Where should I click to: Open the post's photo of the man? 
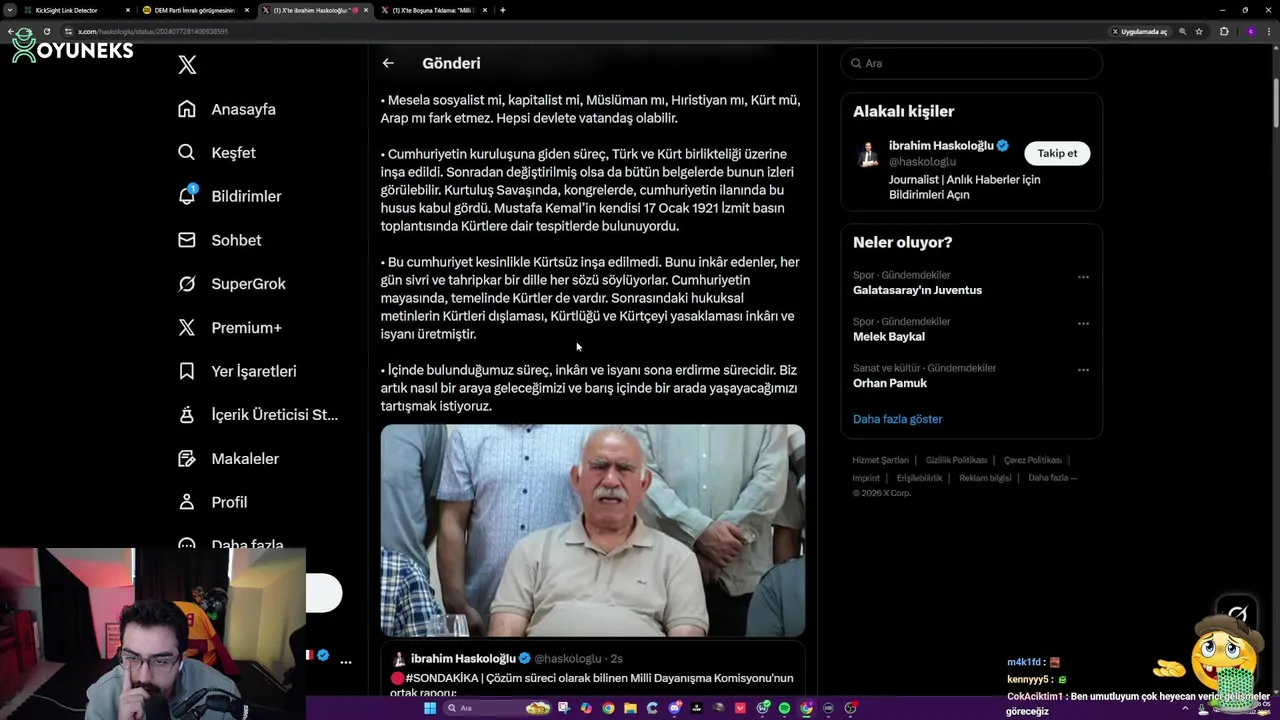click(x=592, y=530)
